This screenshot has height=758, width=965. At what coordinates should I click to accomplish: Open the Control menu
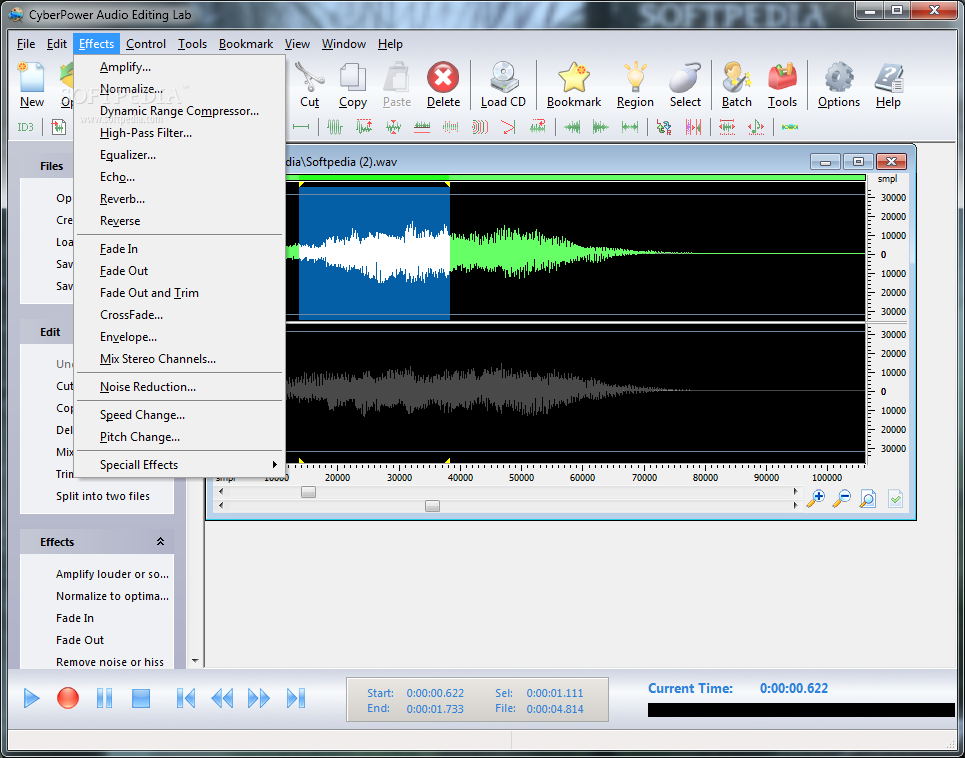pos(146,44)
